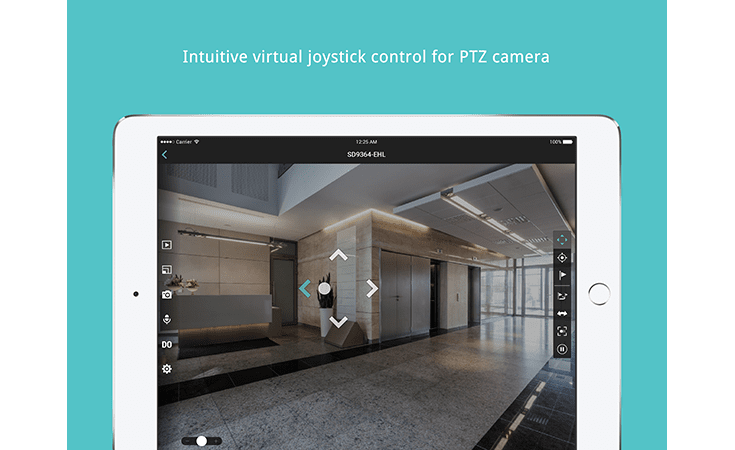Open the preset flag icon
735x450 pixels.
coord(562,276)
